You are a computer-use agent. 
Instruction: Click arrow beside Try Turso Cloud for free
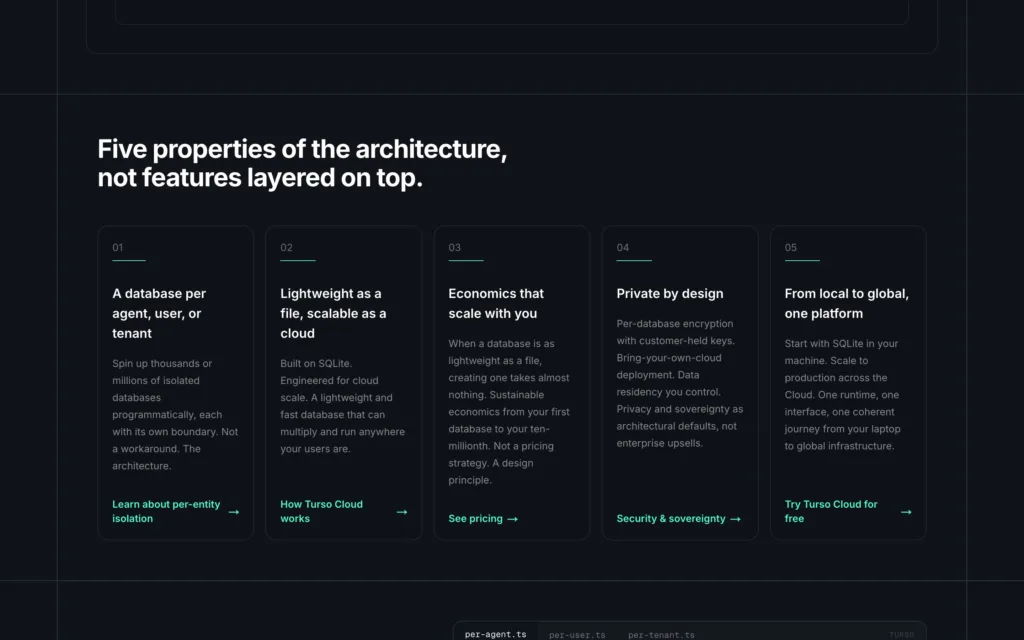[906, 512]
